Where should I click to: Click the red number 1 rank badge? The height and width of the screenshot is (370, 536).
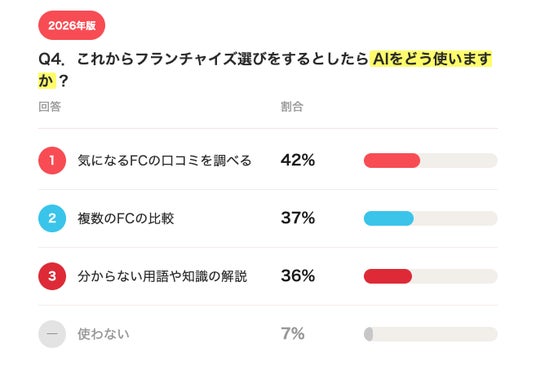tap(52, 160)
